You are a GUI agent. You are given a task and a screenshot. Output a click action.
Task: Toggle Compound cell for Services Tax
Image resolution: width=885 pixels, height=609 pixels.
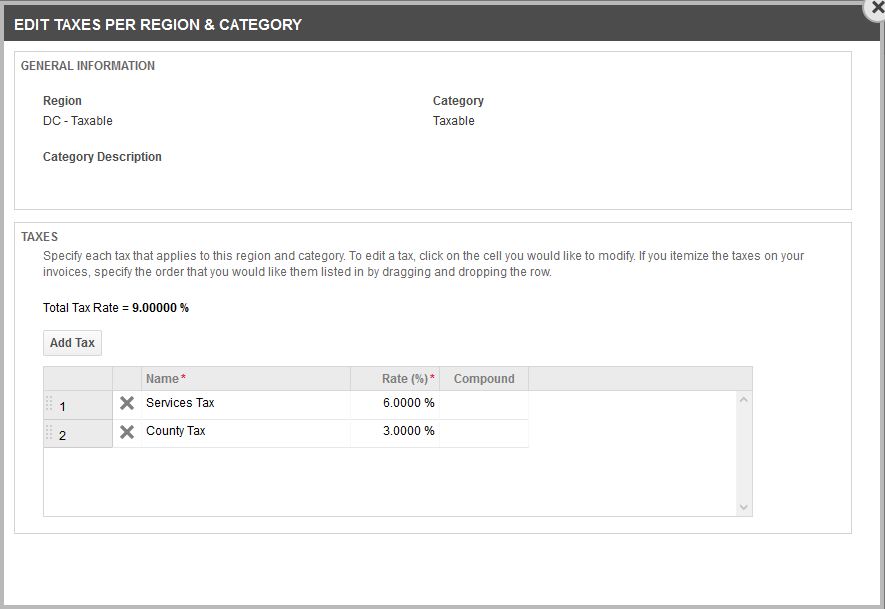pos(483,404)
